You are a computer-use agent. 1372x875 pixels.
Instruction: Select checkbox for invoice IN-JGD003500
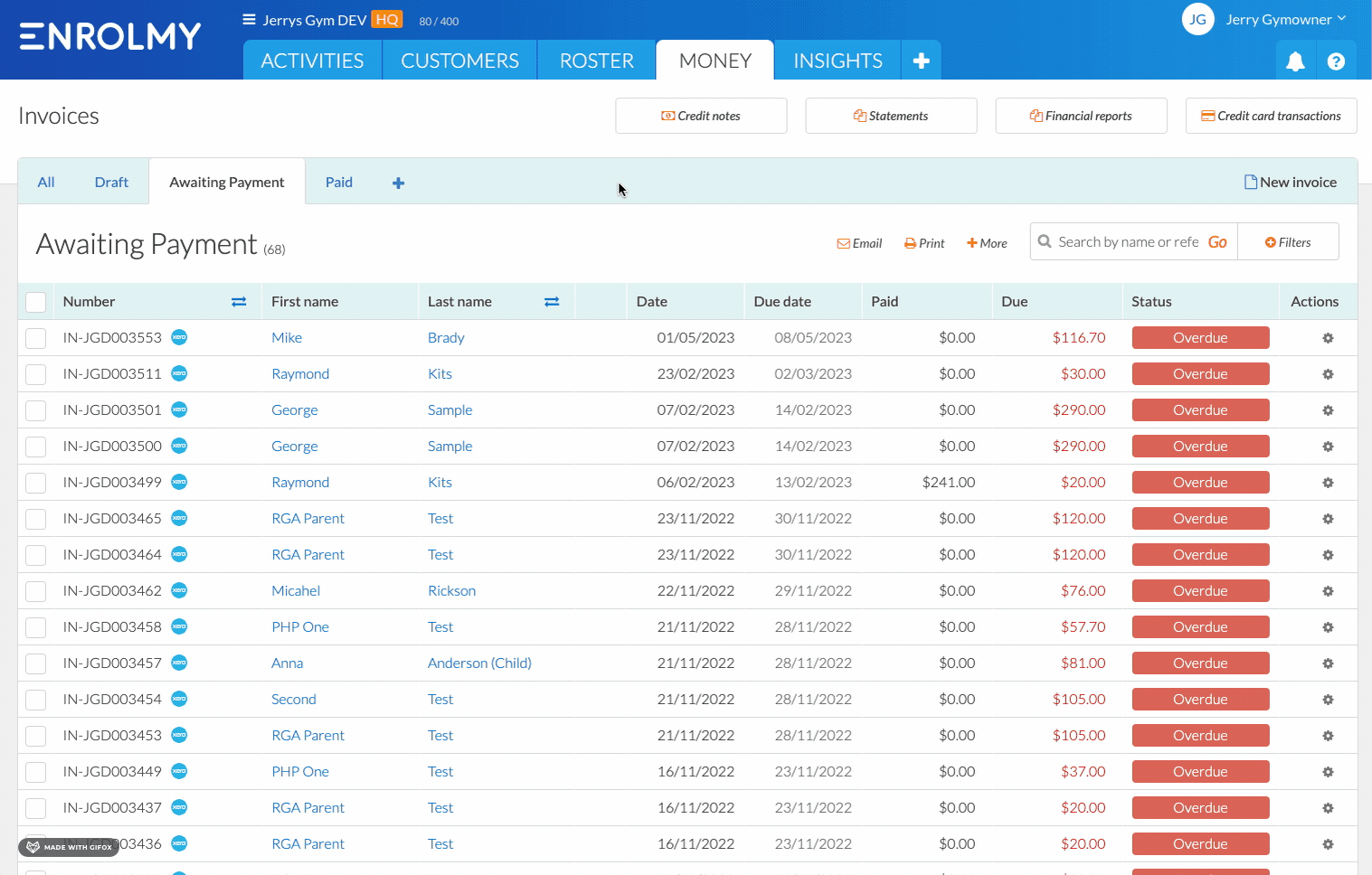(x=36, y=447)
